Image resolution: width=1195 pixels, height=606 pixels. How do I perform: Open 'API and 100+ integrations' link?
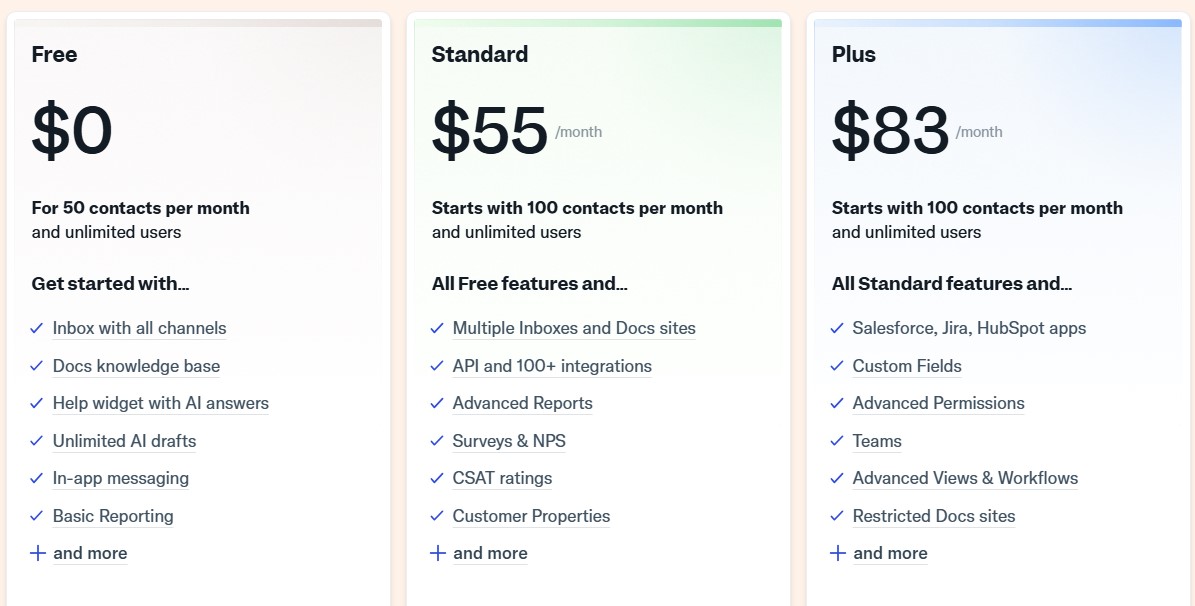point(553,366)
